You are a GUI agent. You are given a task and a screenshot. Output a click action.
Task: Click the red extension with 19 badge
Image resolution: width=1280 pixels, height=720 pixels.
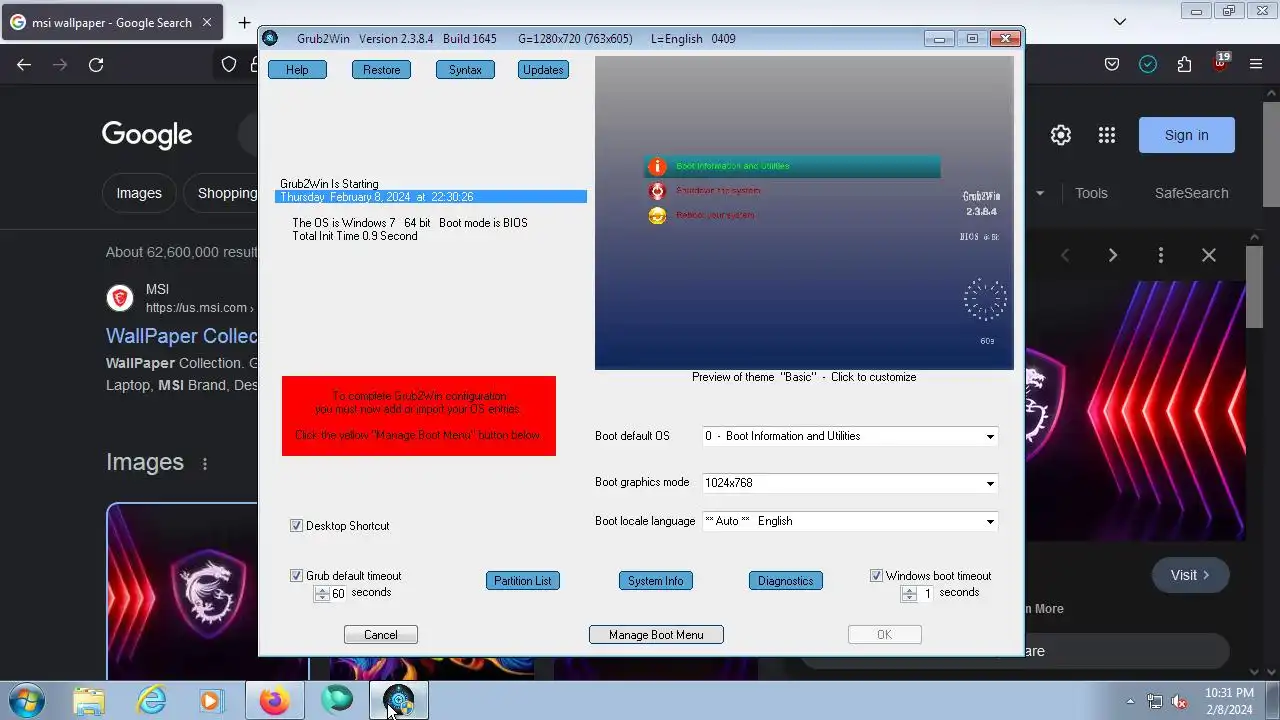(x=1220, y=63)
